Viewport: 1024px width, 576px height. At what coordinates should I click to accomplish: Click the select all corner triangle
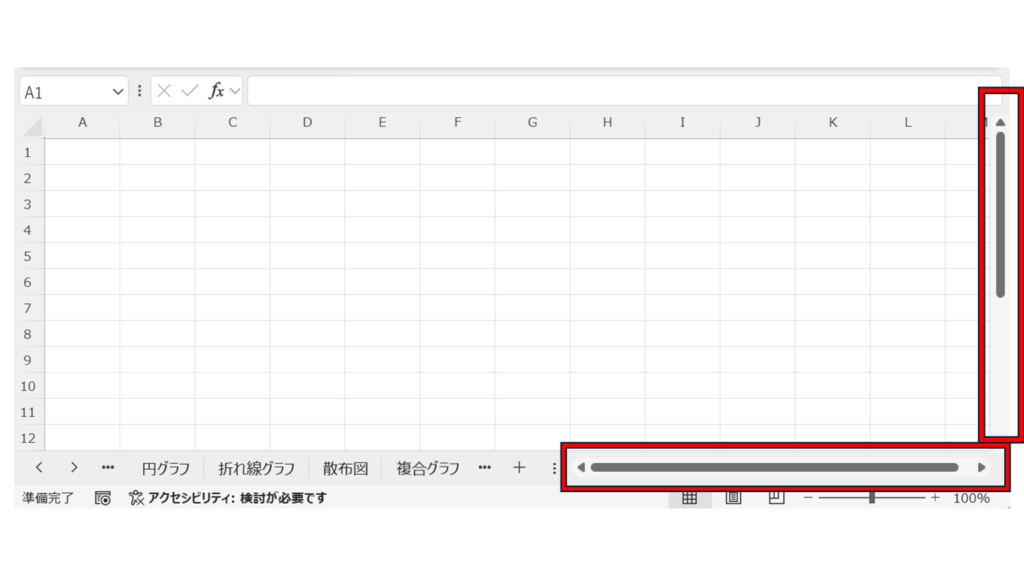point(32,125)
